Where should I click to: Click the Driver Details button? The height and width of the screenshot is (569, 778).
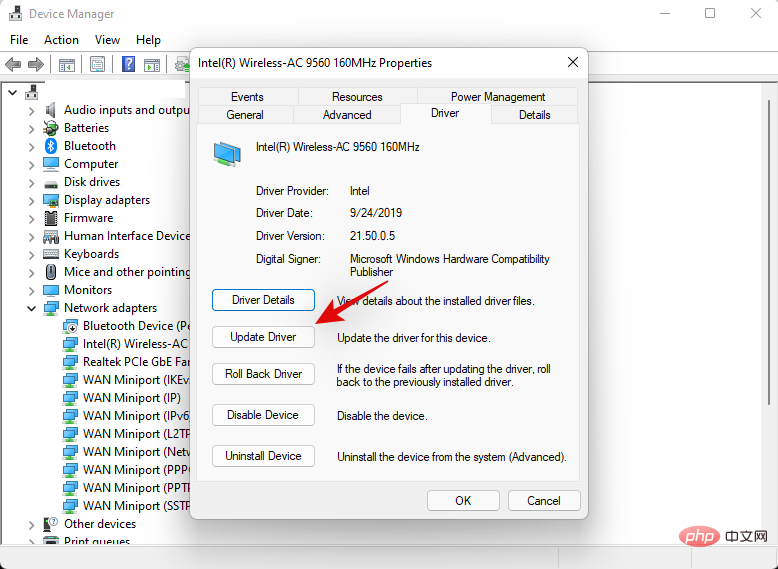pyautogui.click(x=263, y=300)
